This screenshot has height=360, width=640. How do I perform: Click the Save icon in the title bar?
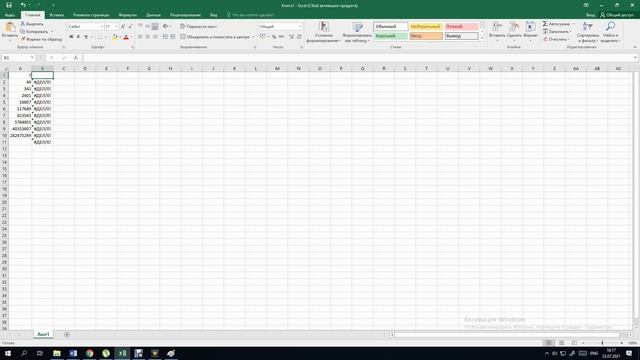pos(9,5)
